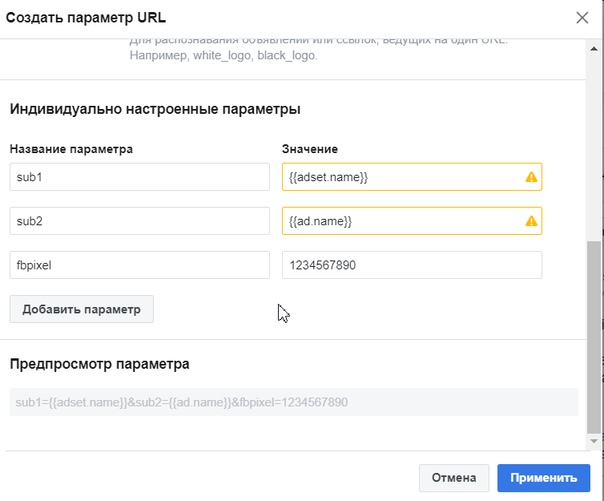Focus the sub1 parameter name field
The height and width of the screenshot is (501, 604).
tap(139, 177)
